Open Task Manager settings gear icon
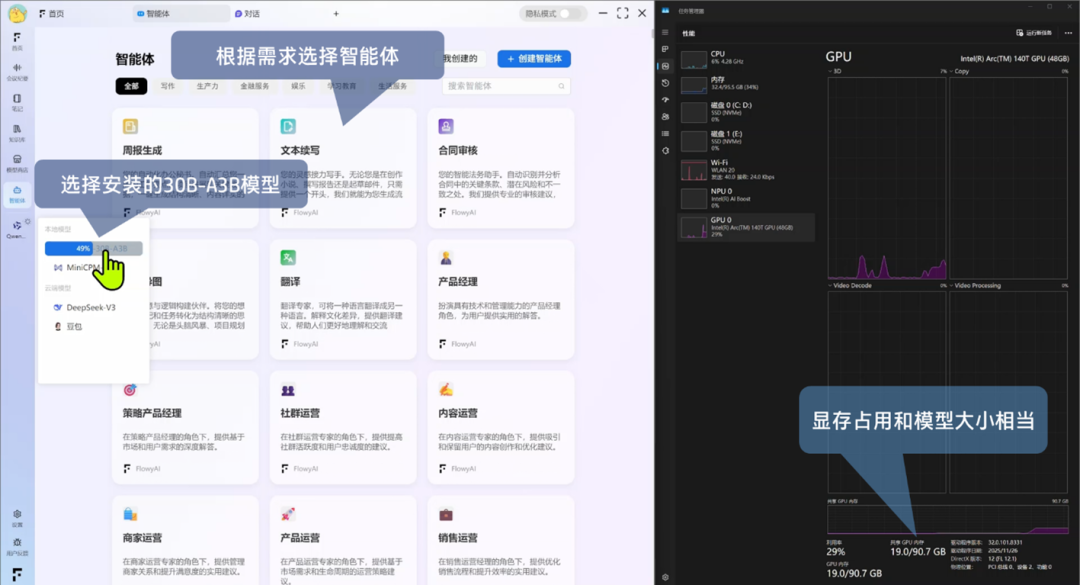1080x585 pixels. [665, 577]
